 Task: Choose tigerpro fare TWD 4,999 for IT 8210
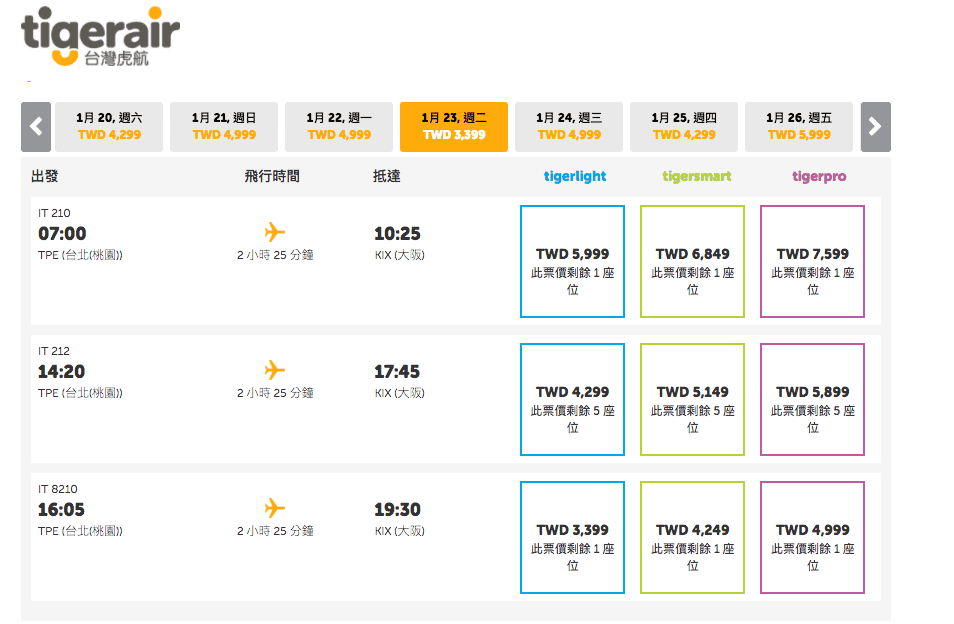coord(812,537)
